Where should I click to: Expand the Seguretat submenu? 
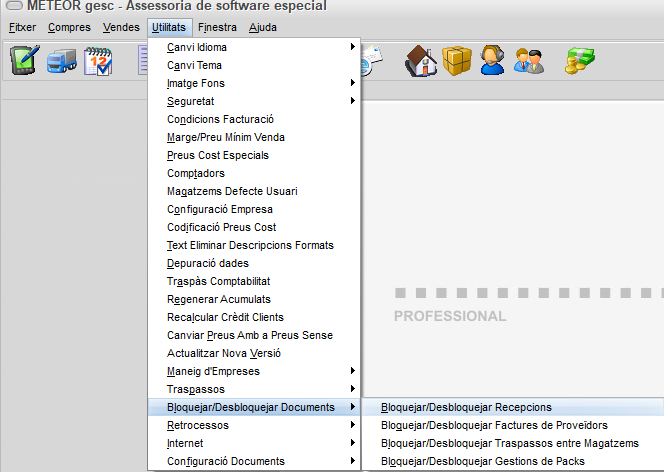pos(254,101)
